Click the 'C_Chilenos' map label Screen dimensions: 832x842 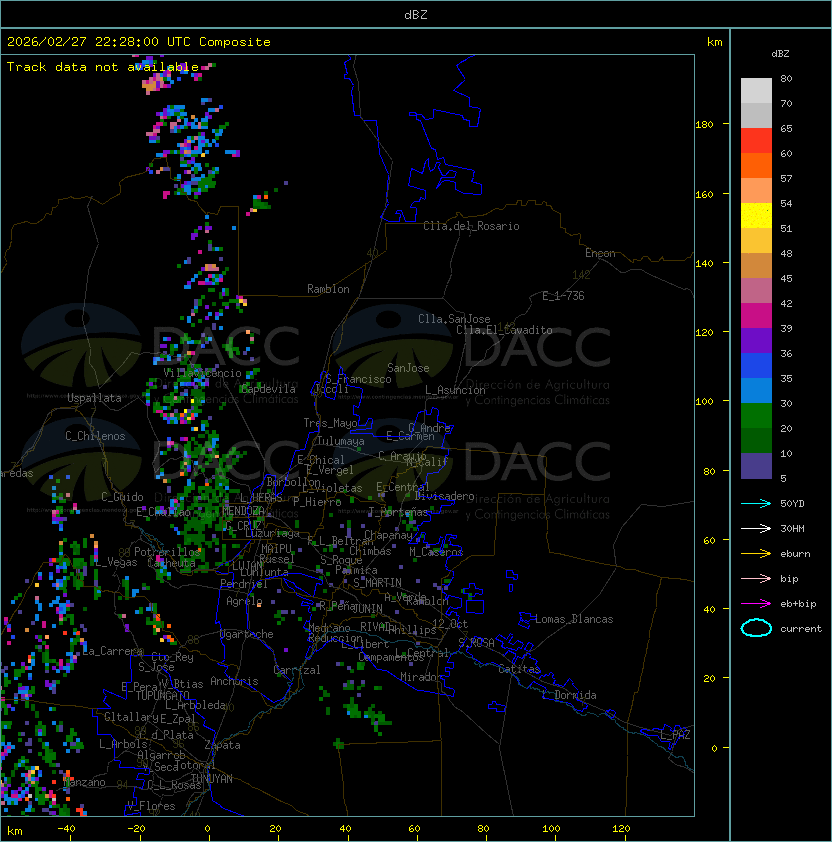(95, 436)
